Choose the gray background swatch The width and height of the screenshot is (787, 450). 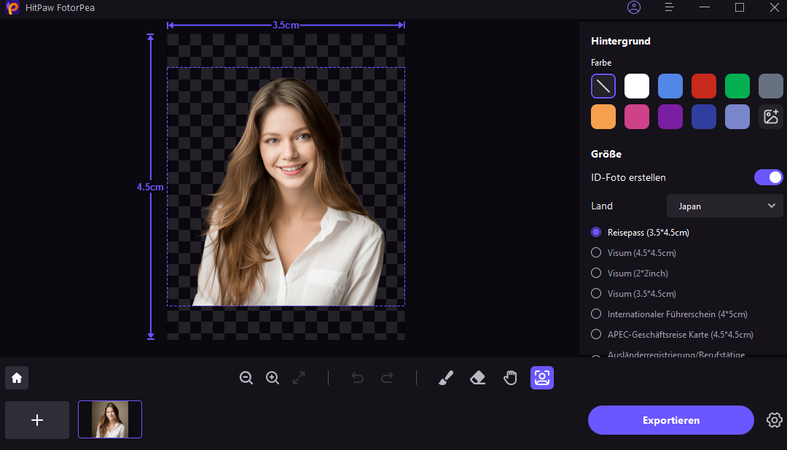[770, 86]
